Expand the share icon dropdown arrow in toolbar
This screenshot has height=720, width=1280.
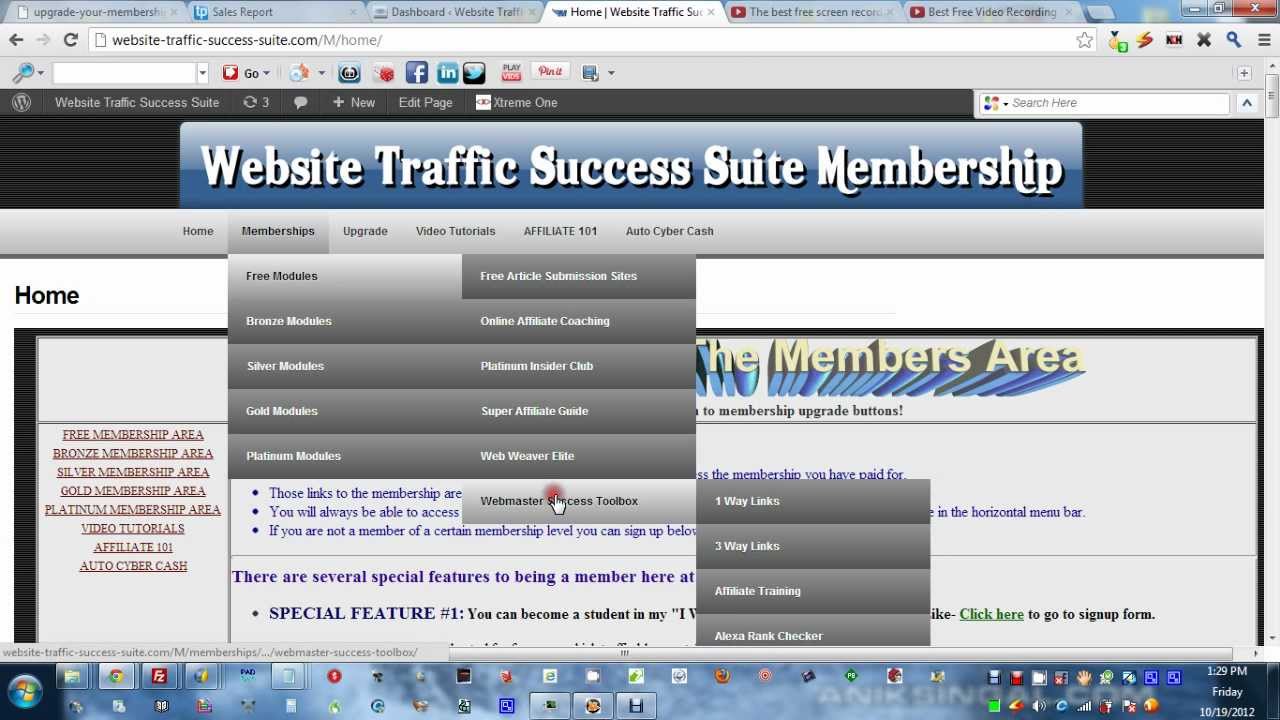click(321, 73)
